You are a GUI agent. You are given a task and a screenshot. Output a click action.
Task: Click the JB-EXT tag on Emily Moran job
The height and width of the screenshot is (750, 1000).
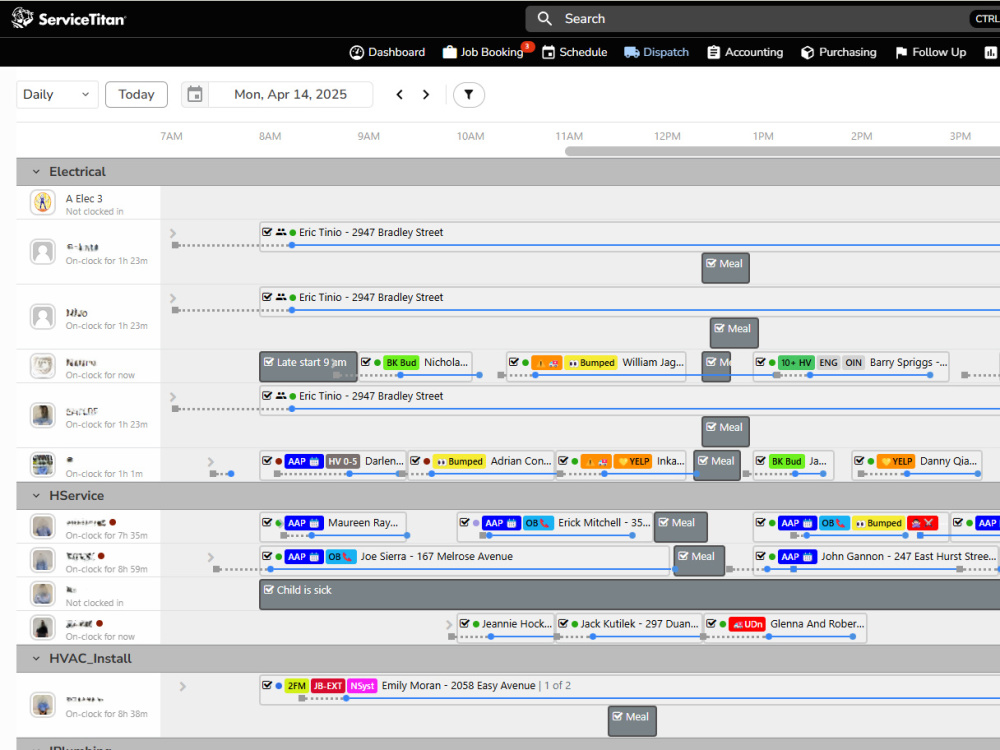point(327,686)
